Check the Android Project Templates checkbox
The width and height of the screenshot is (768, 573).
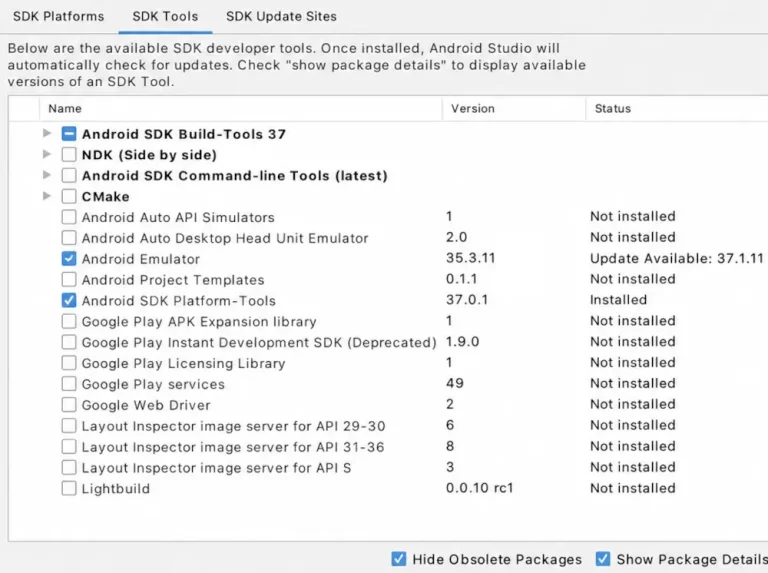coord(69,280)
